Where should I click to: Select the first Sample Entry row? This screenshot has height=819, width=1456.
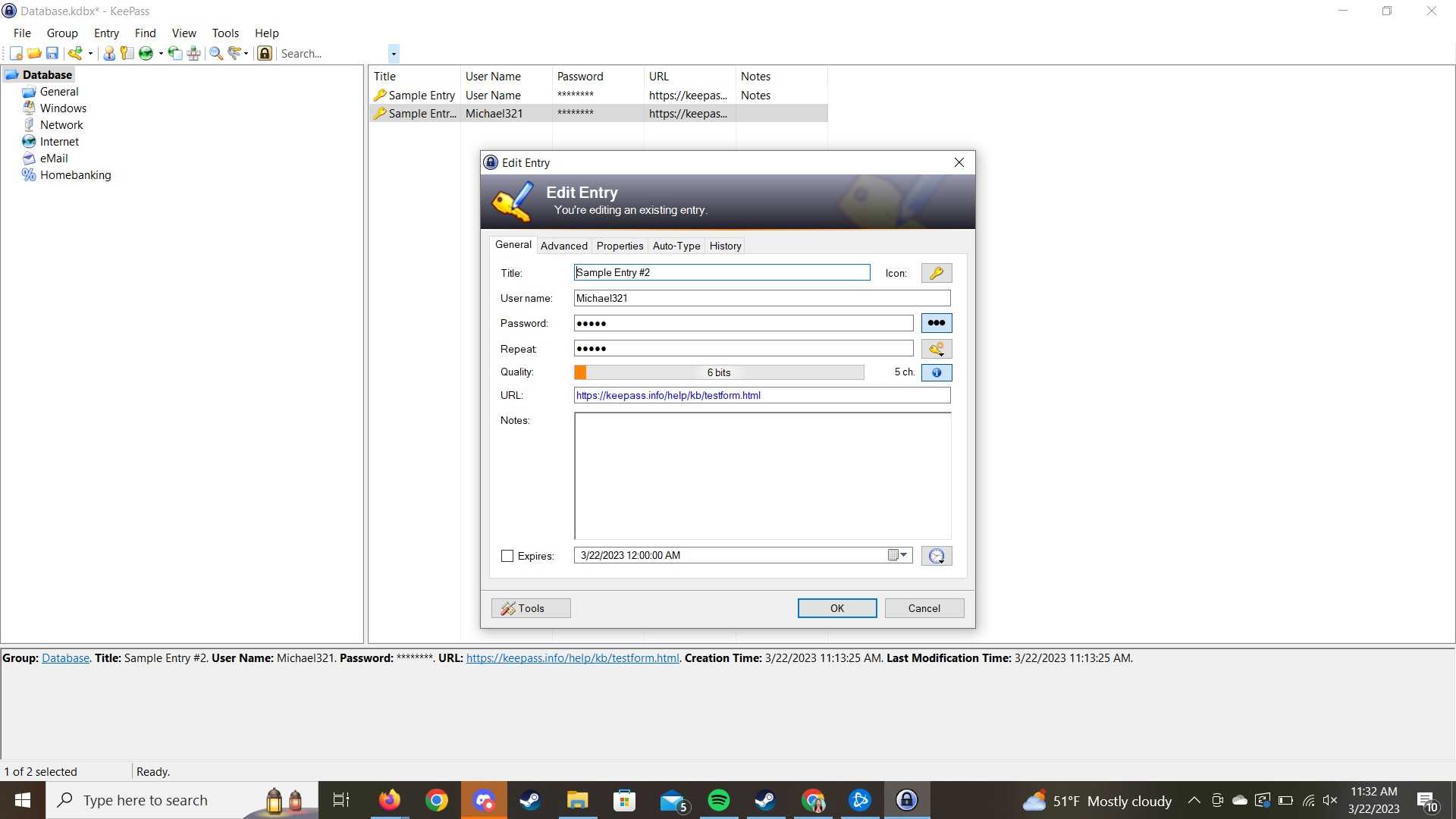(x=598, y=95)
